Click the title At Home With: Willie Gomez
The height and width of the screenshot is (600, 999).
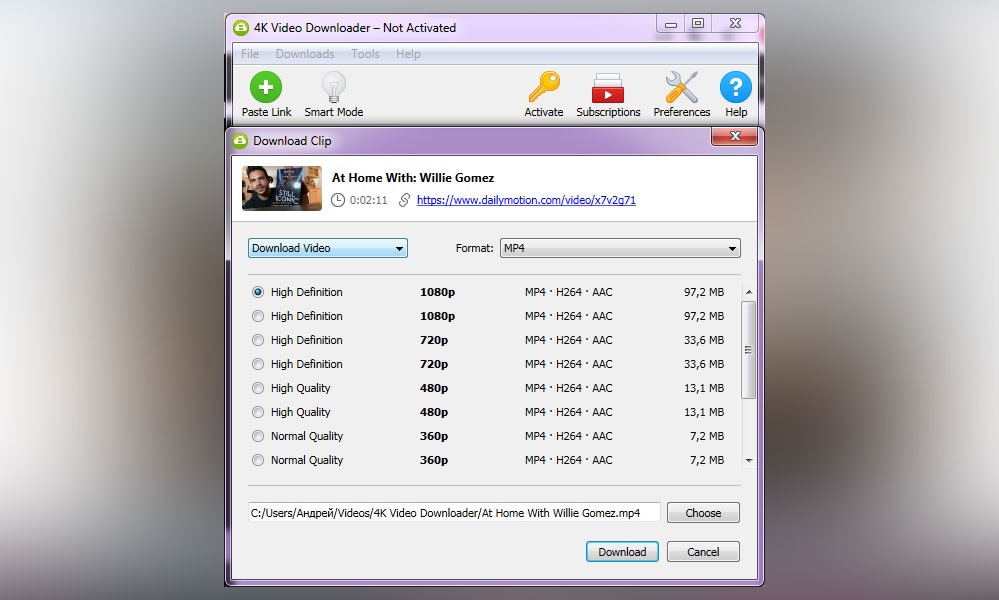tap(413, 178)
